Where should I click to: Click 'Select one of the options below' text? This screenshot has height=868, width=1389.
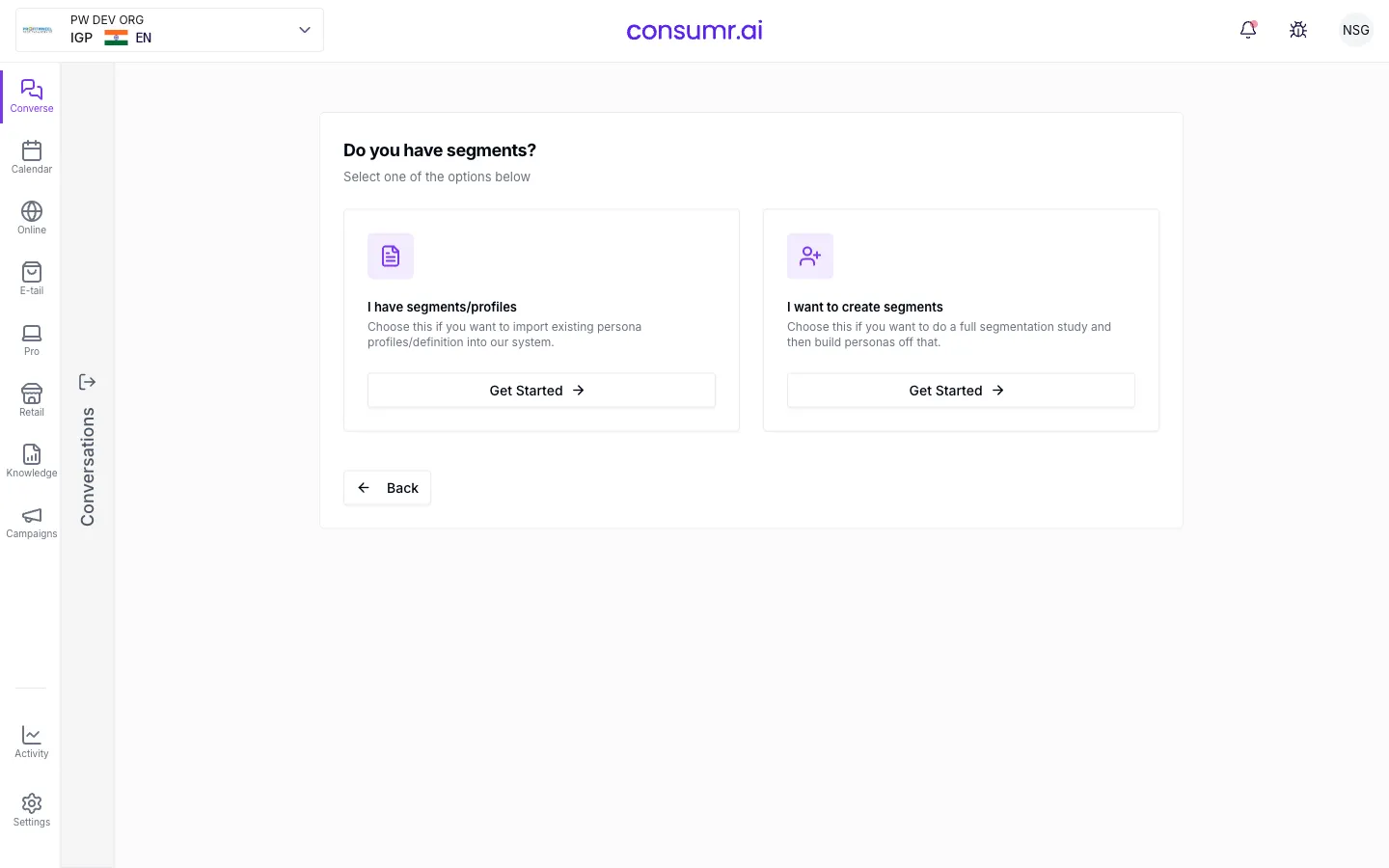coord(437,176)
